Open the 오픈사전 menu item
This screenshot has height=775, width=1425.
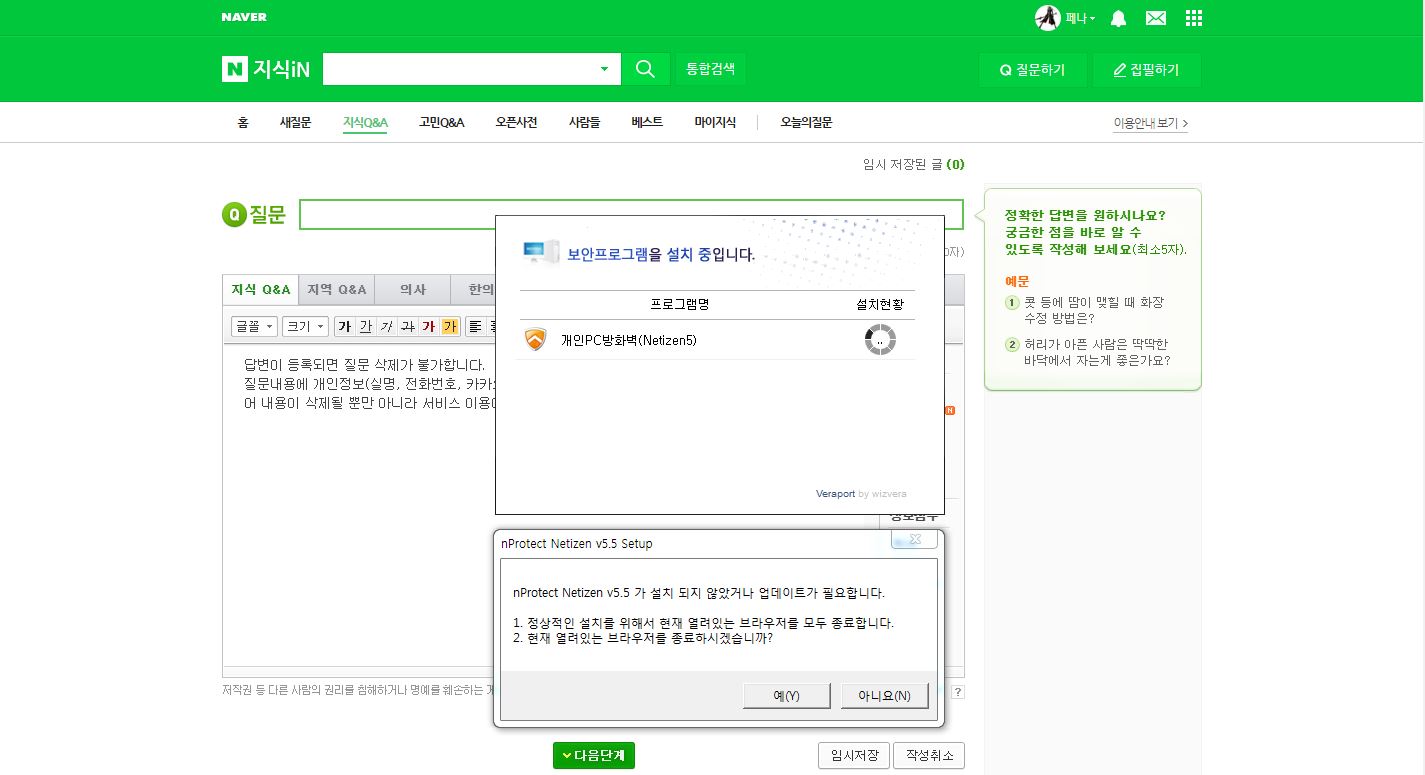tap(516, 122)
